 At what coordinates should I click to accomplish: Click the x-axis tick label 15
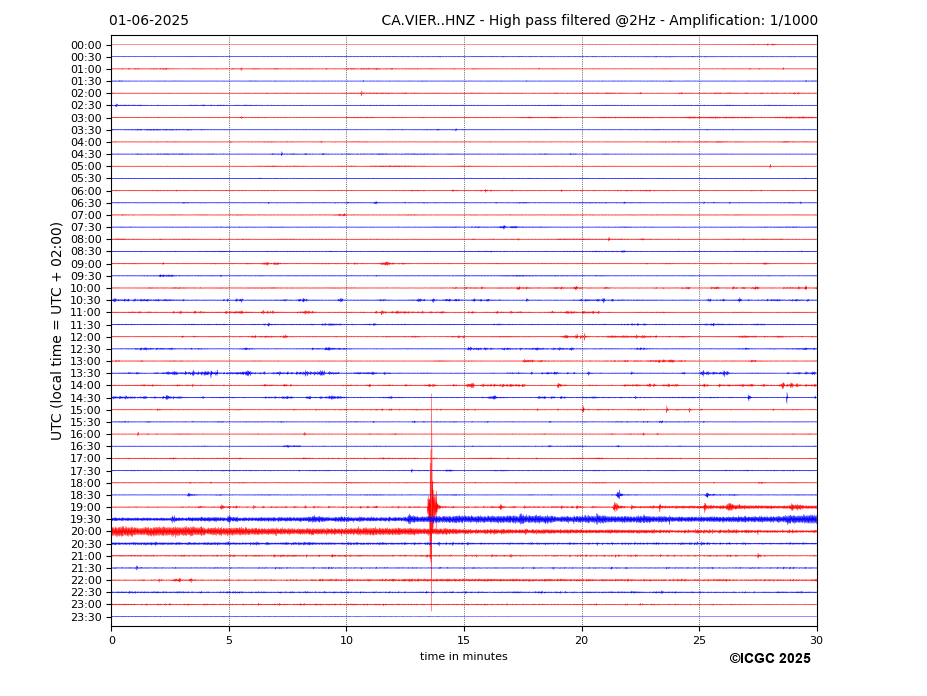point(464,640)
